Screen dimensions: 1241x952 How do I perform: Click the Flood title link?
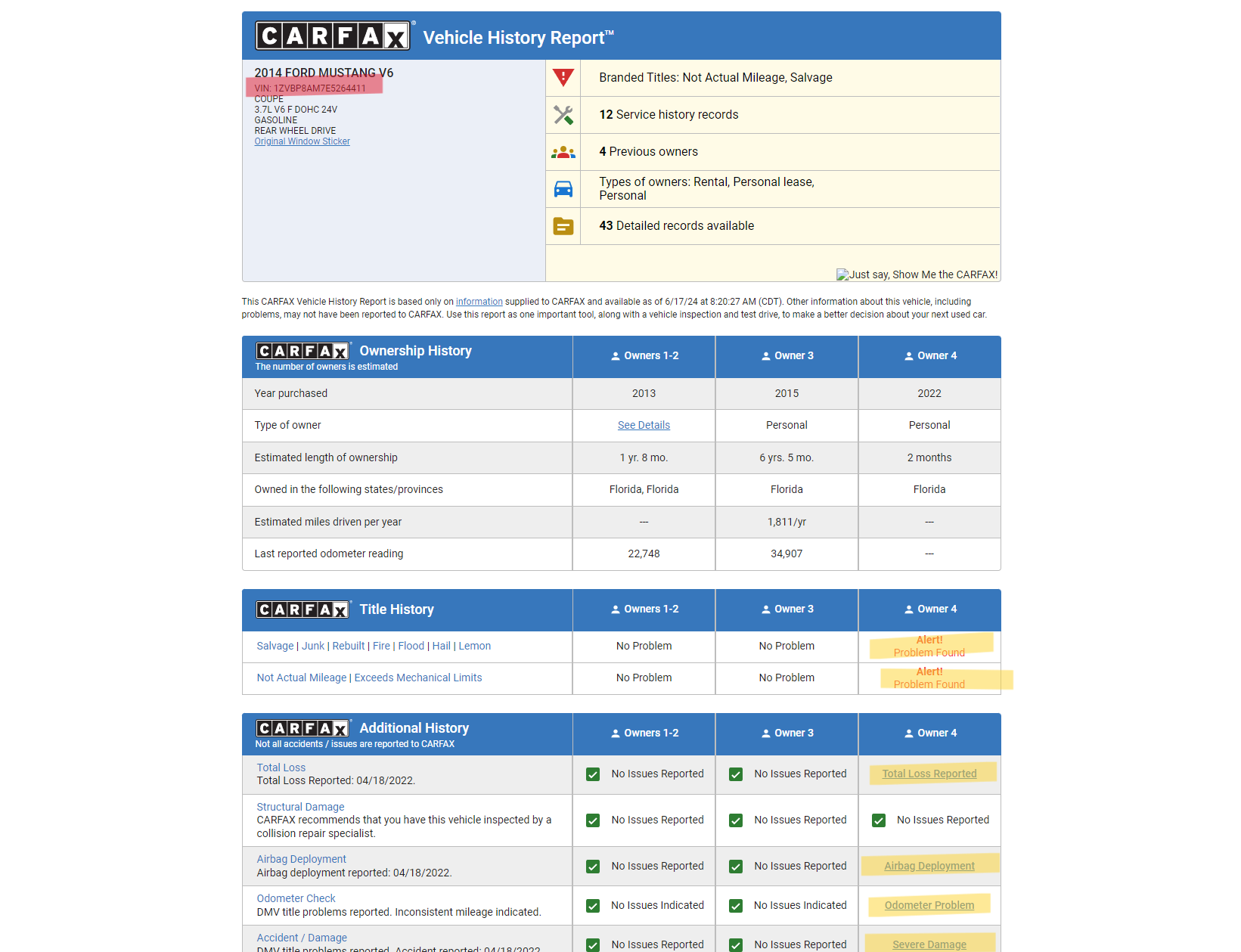[411, 646]
